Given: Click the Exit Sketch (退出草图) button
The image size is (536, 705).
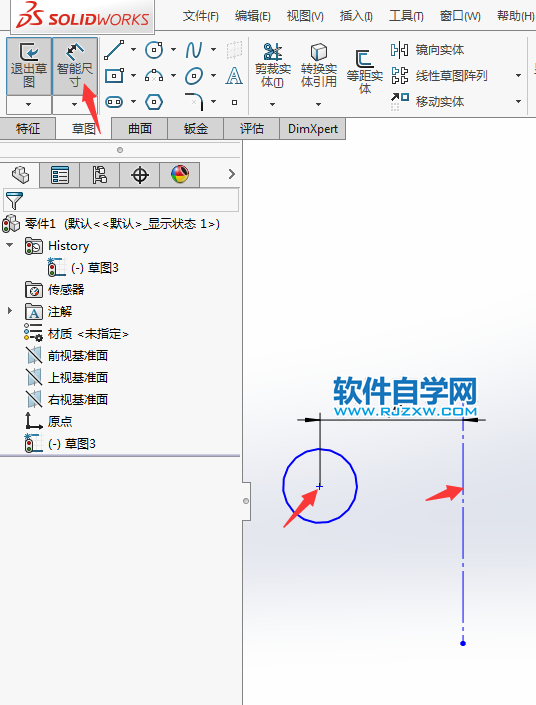Looking at the screenshot, I should pyautogui.click(x=29, y=66).
